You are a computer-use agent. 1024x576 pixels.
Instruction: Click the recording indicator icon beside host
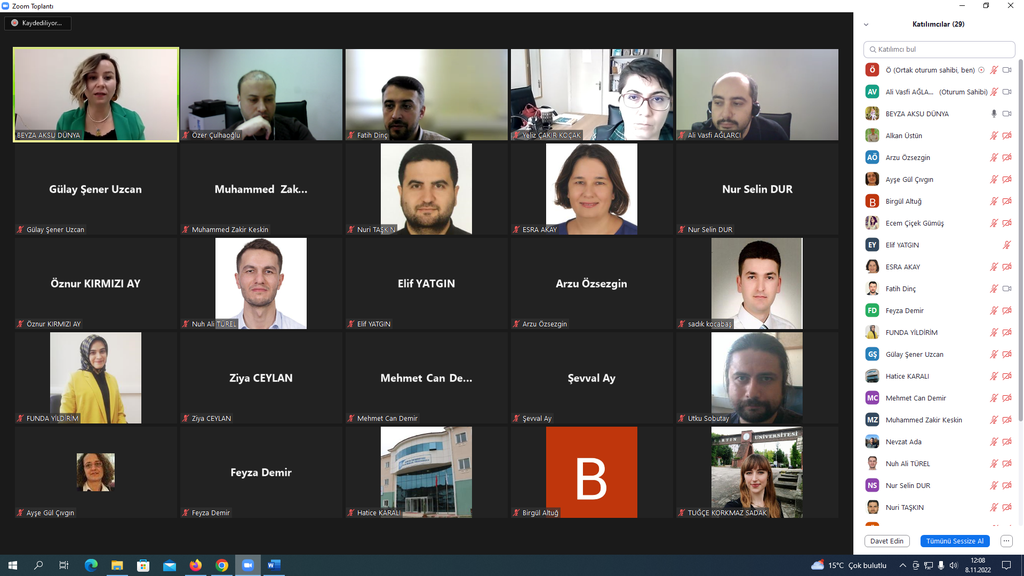coord(981,70)
